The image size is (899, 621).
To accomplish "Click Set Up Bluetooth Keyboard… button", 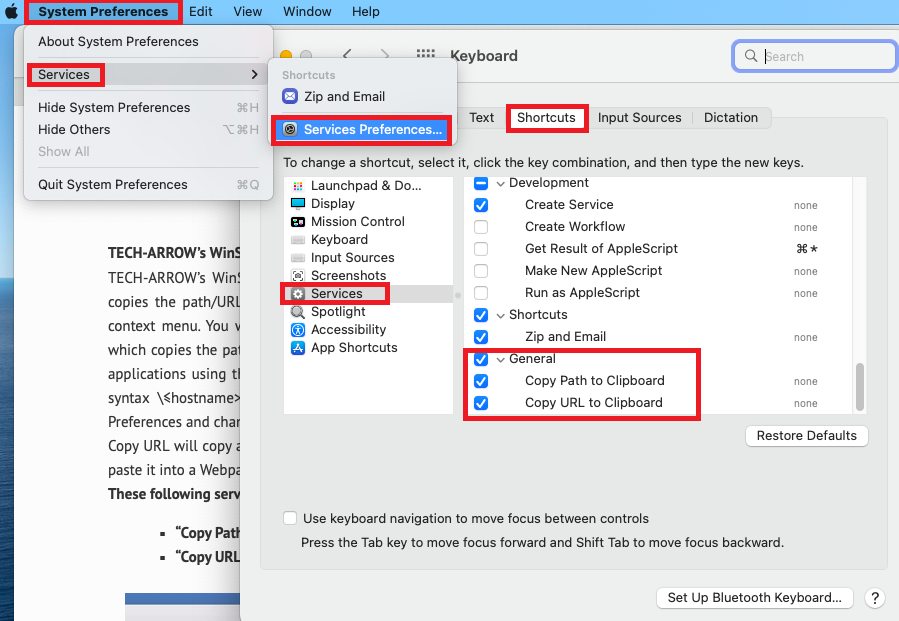I will point(754,598).
